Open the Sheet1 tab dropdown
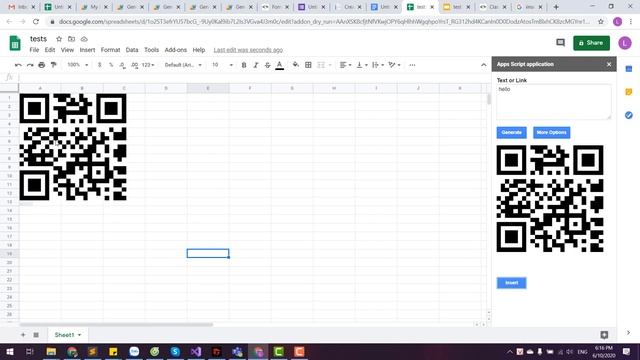This screenshot has width=640, height=360. click(x=80, y=335)
